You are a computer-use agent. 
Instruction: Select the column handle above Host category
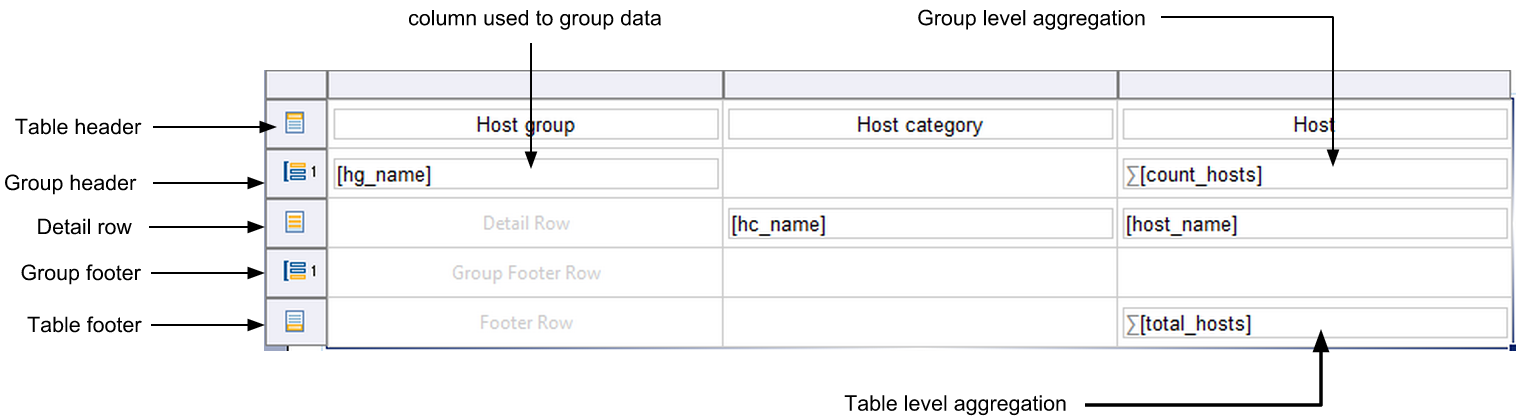point(920,84)
